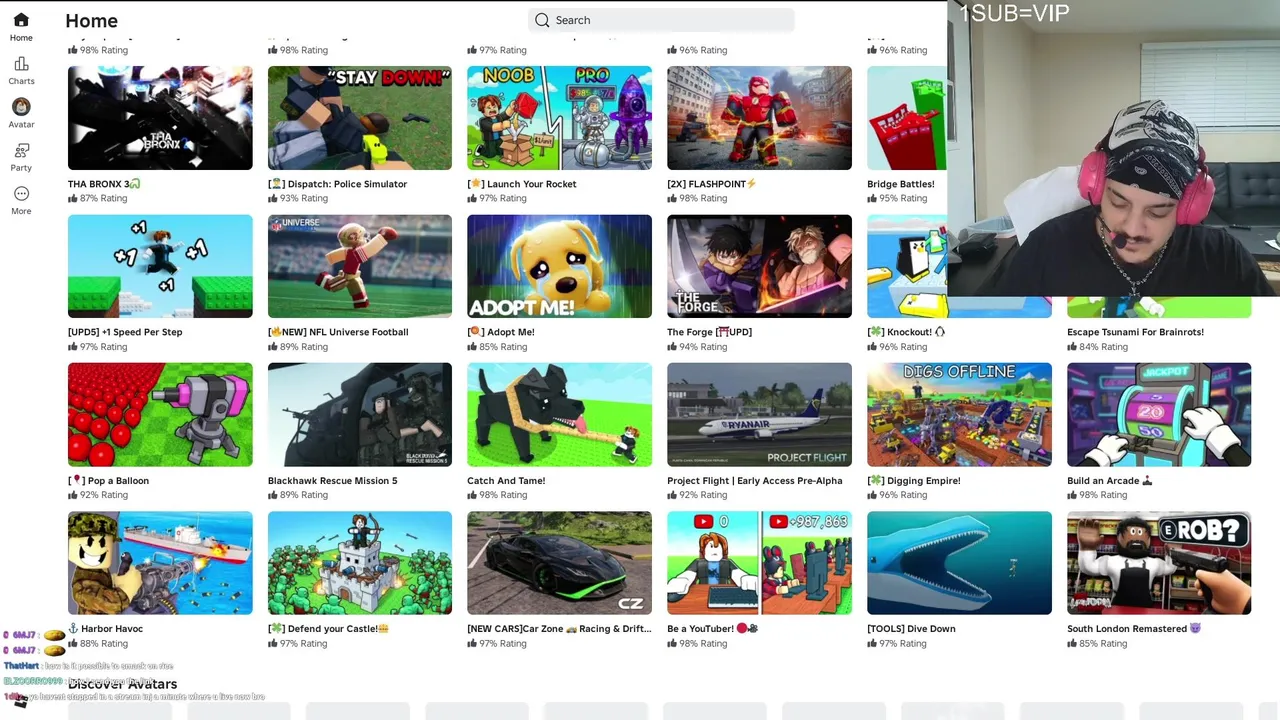Open +1 Speed Per Step thumbnail

tap(160, 266)
